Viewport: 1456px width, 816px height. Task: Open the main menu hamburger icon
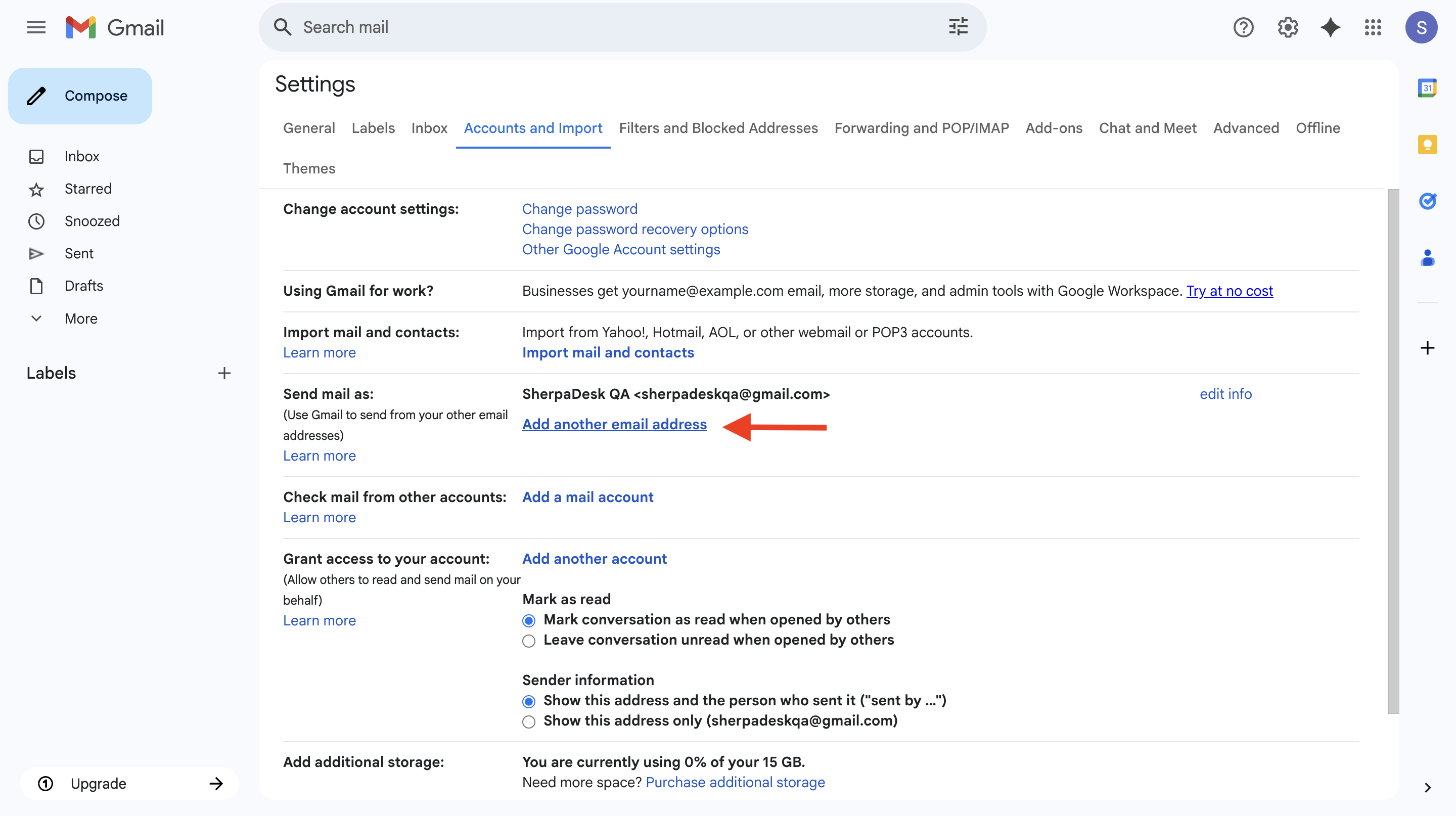coord(36,27)
